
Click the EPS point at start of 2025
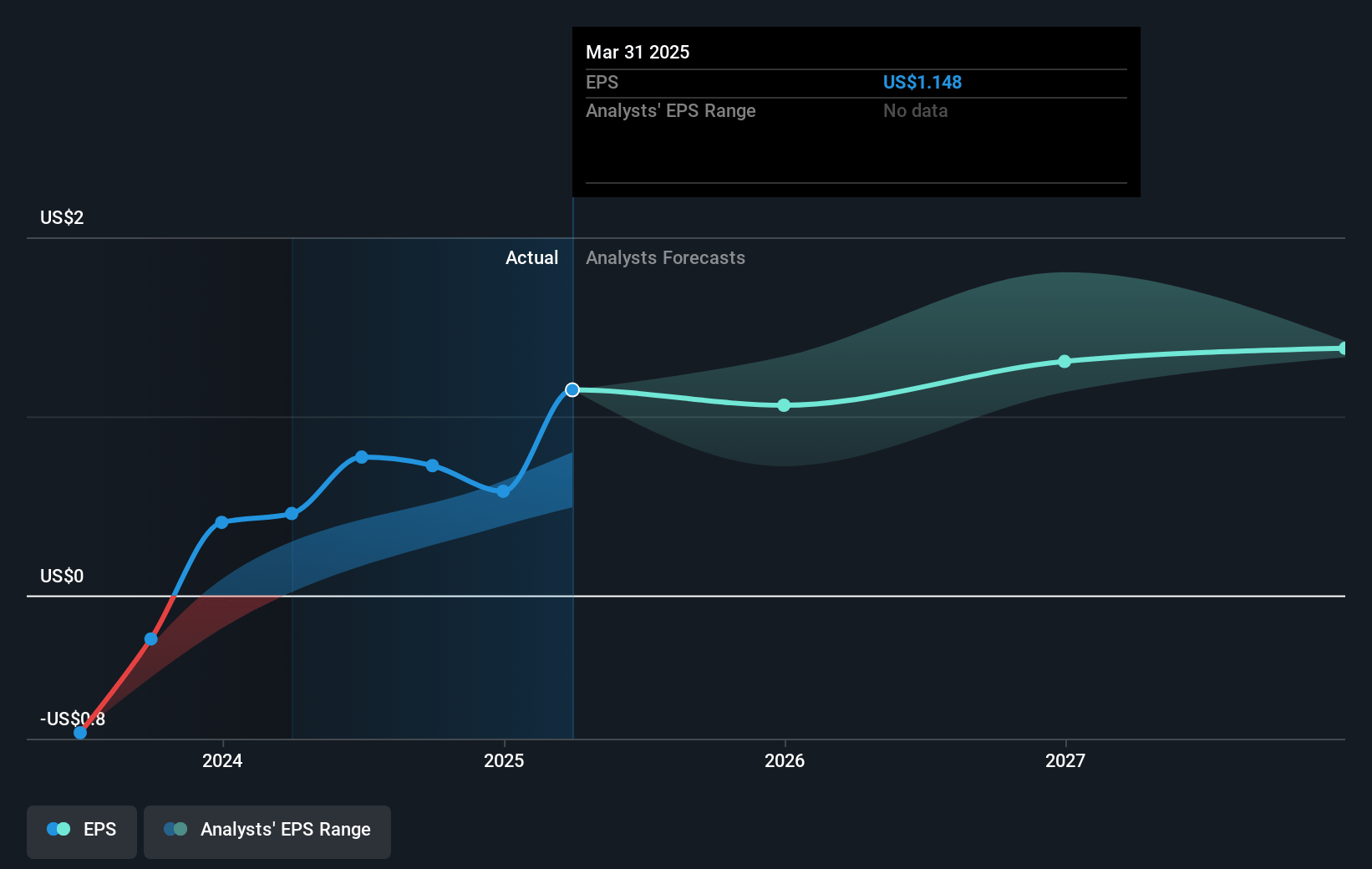503,491
